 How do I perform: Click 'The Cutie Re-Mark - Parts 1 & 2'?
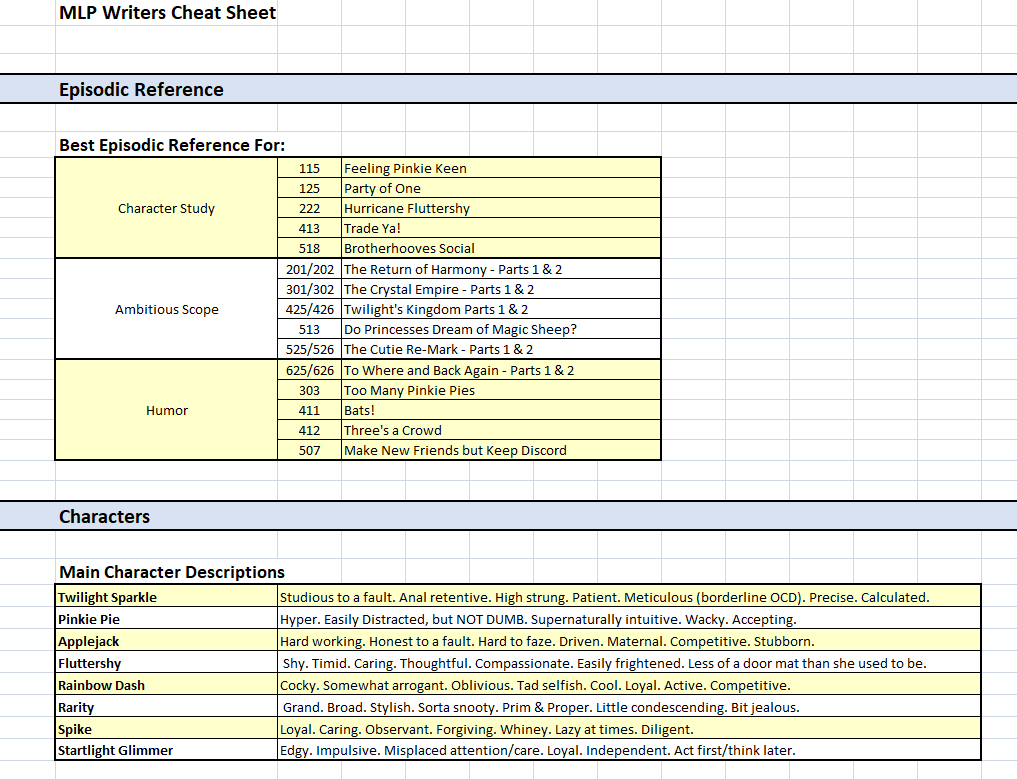pyautogui.click(x=501, y=350)
